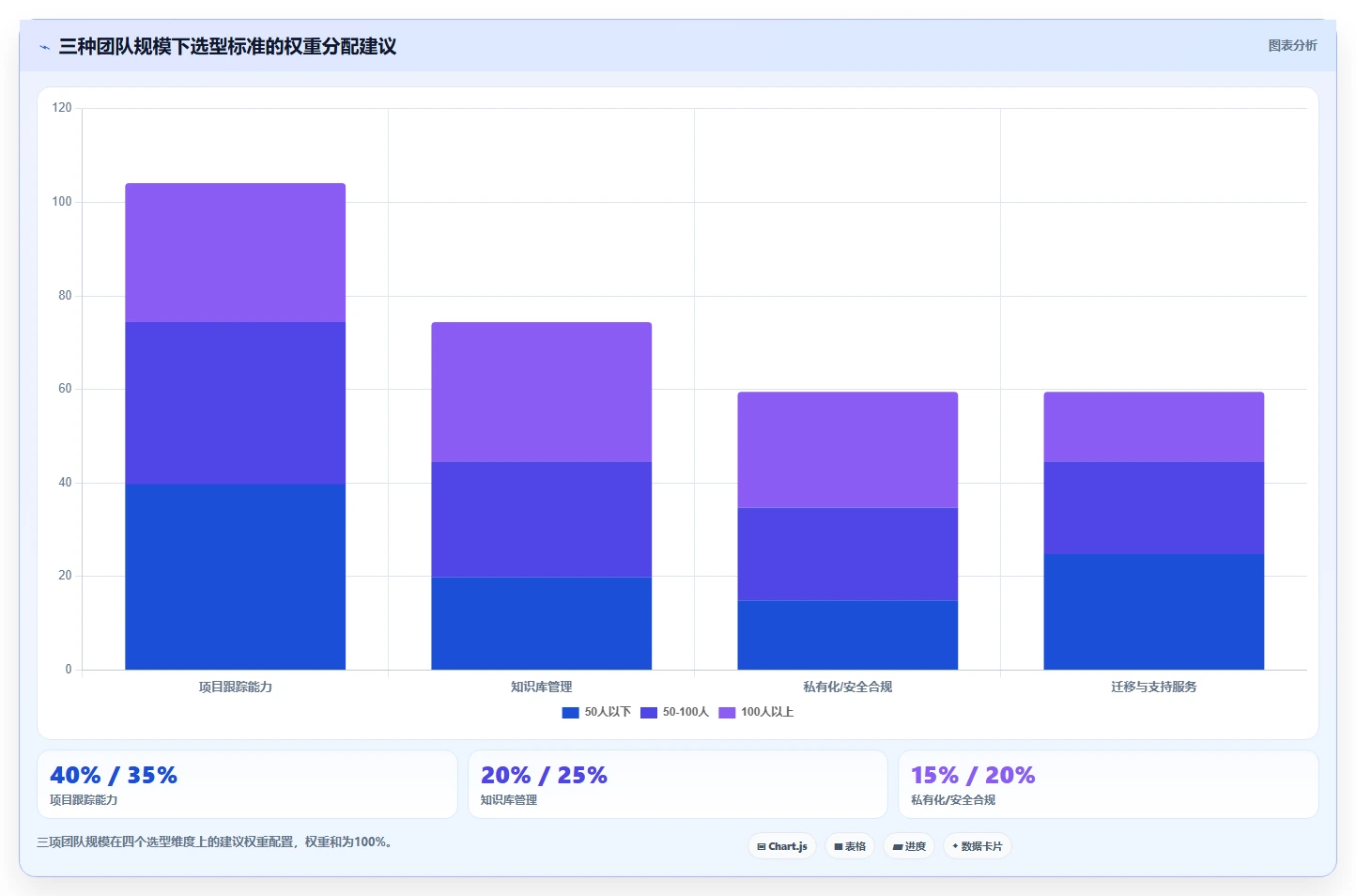Click the 知识库管理 x-axis label
Viewport: 1356px width, 896px height.
pos(542,687)
